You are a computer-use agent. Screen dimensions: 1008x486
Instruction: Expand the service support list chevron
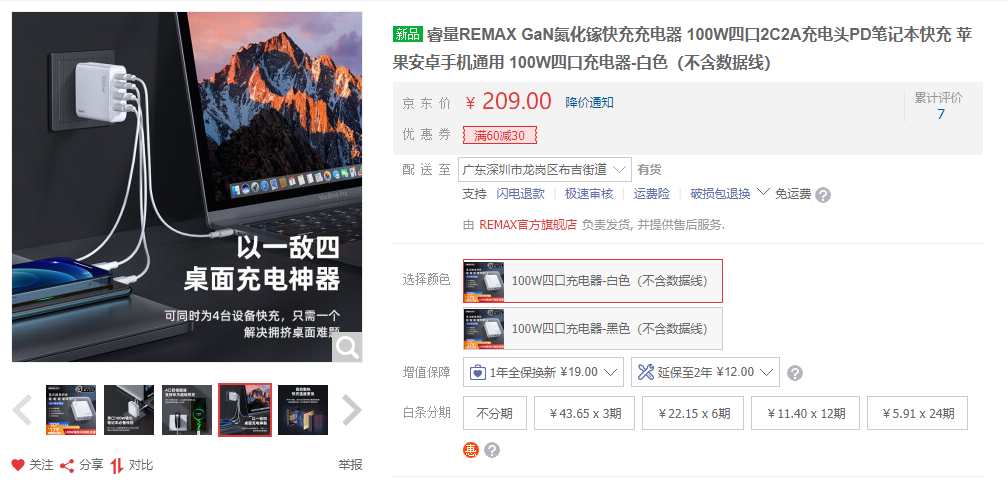(763, 192)
